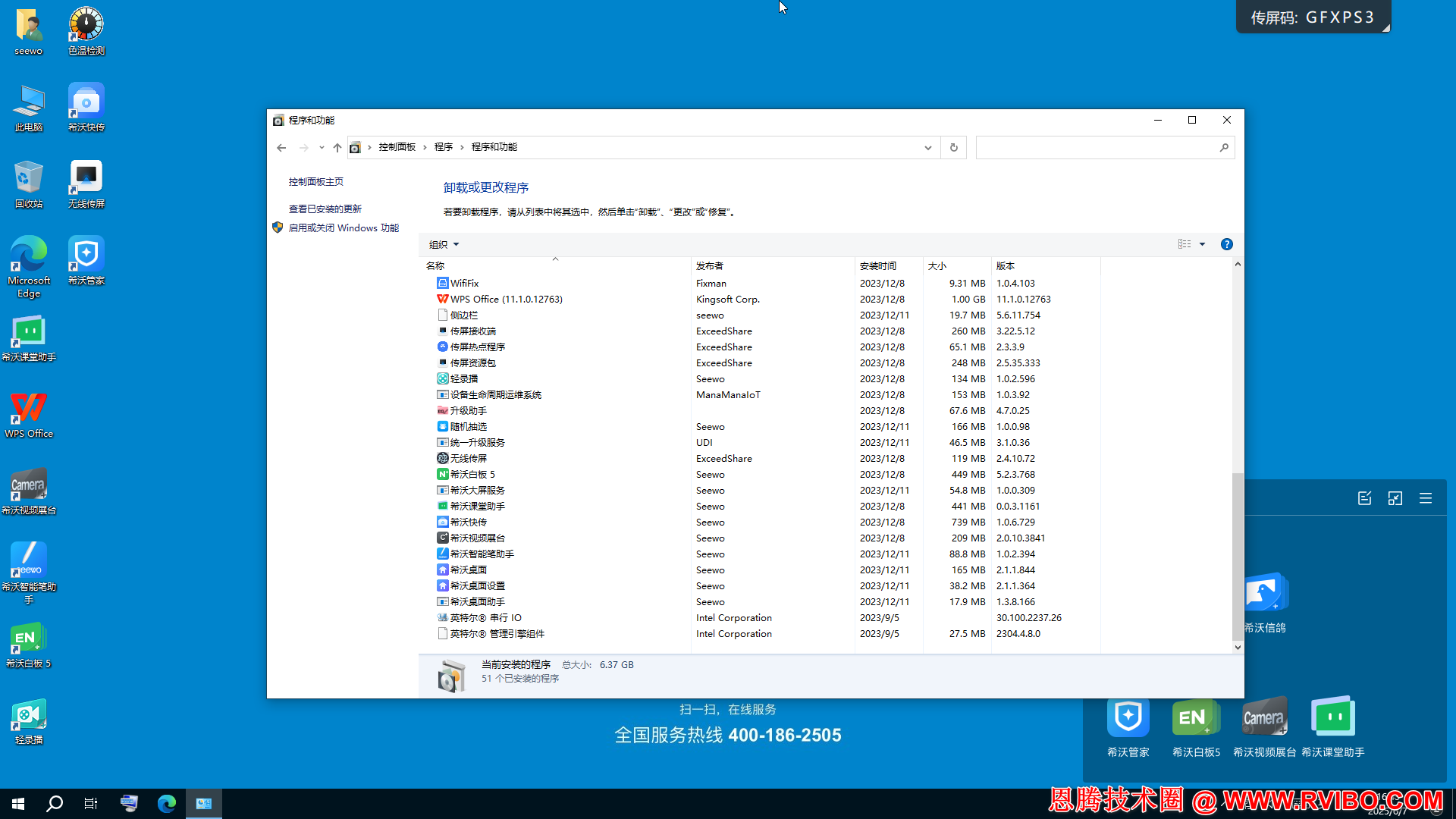
Task: Open 希沃管家 in the bottom panel
Action: pos(1128,726)
